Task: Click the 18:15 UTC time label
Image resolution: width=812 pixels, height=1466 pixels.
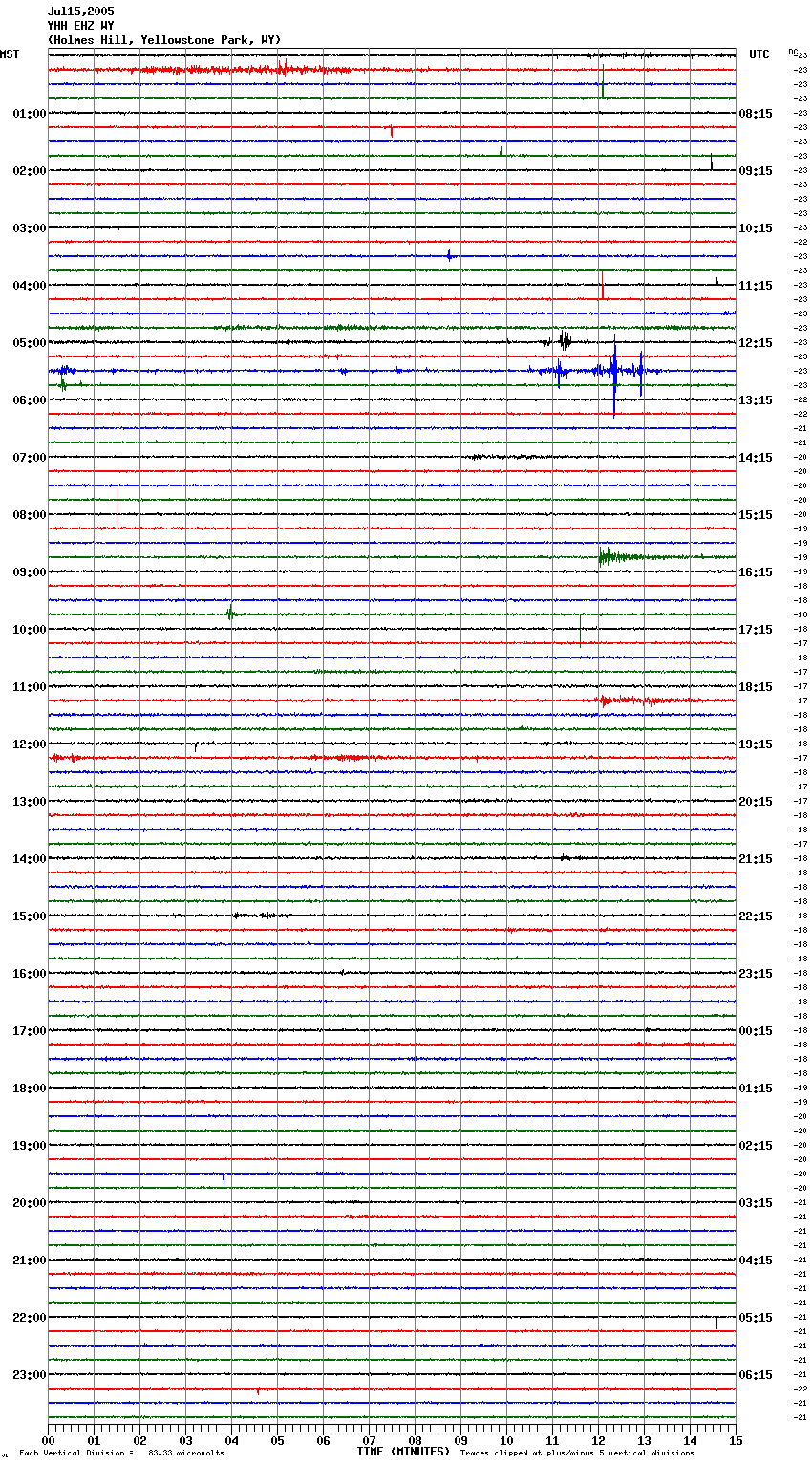Action: (x=756, y=687)
